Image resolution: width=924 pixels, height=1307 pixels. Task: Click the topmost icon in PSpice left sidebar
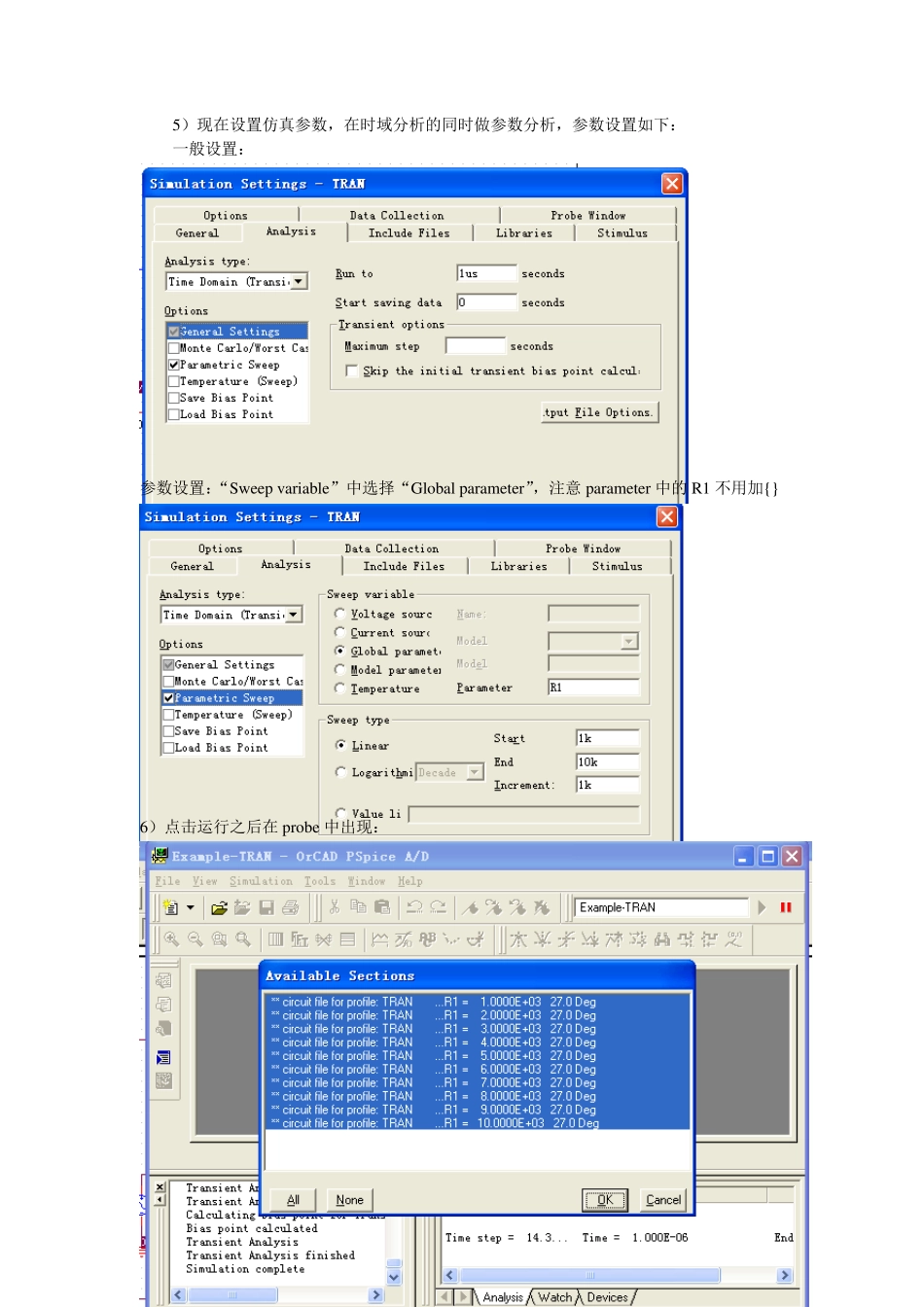[163, 980]
